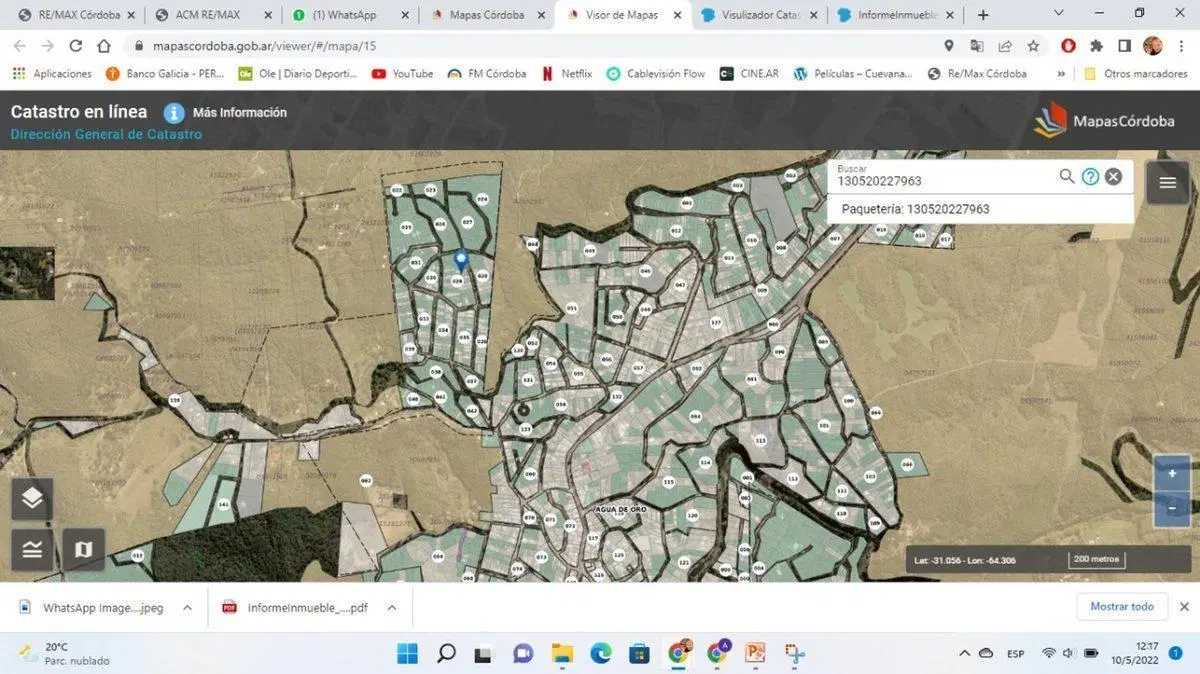Expand options for WhatsApp Image download
Viewport: 1200px width, 674px height.
point(187,607)
